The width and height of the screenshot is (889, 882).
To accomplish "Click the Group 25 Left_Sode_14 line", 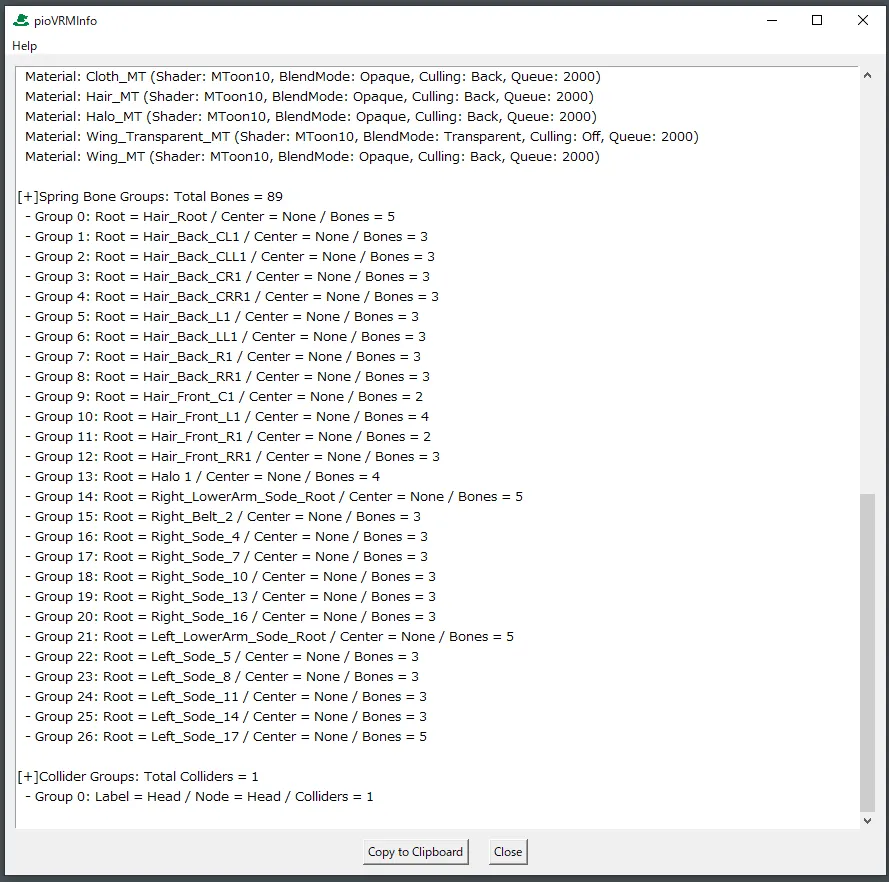I will (x=226, y=717).
